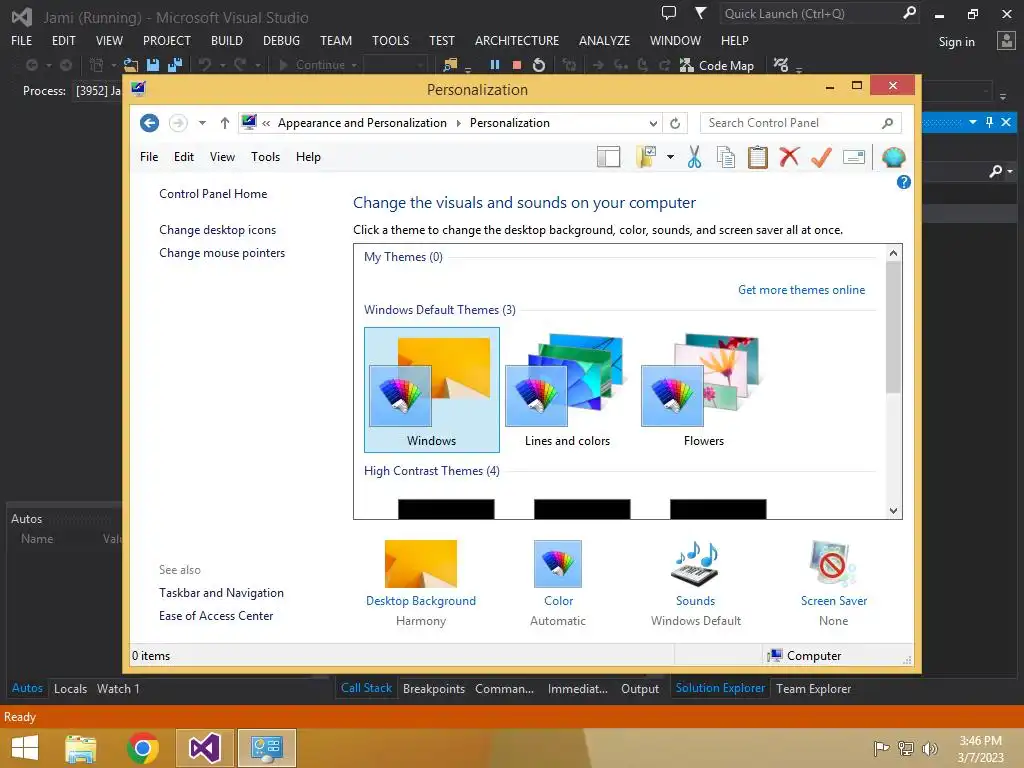Toggle the navigation pane layout icon
This screenshot has width=1024, height=768.
click(x=608, y=157)
